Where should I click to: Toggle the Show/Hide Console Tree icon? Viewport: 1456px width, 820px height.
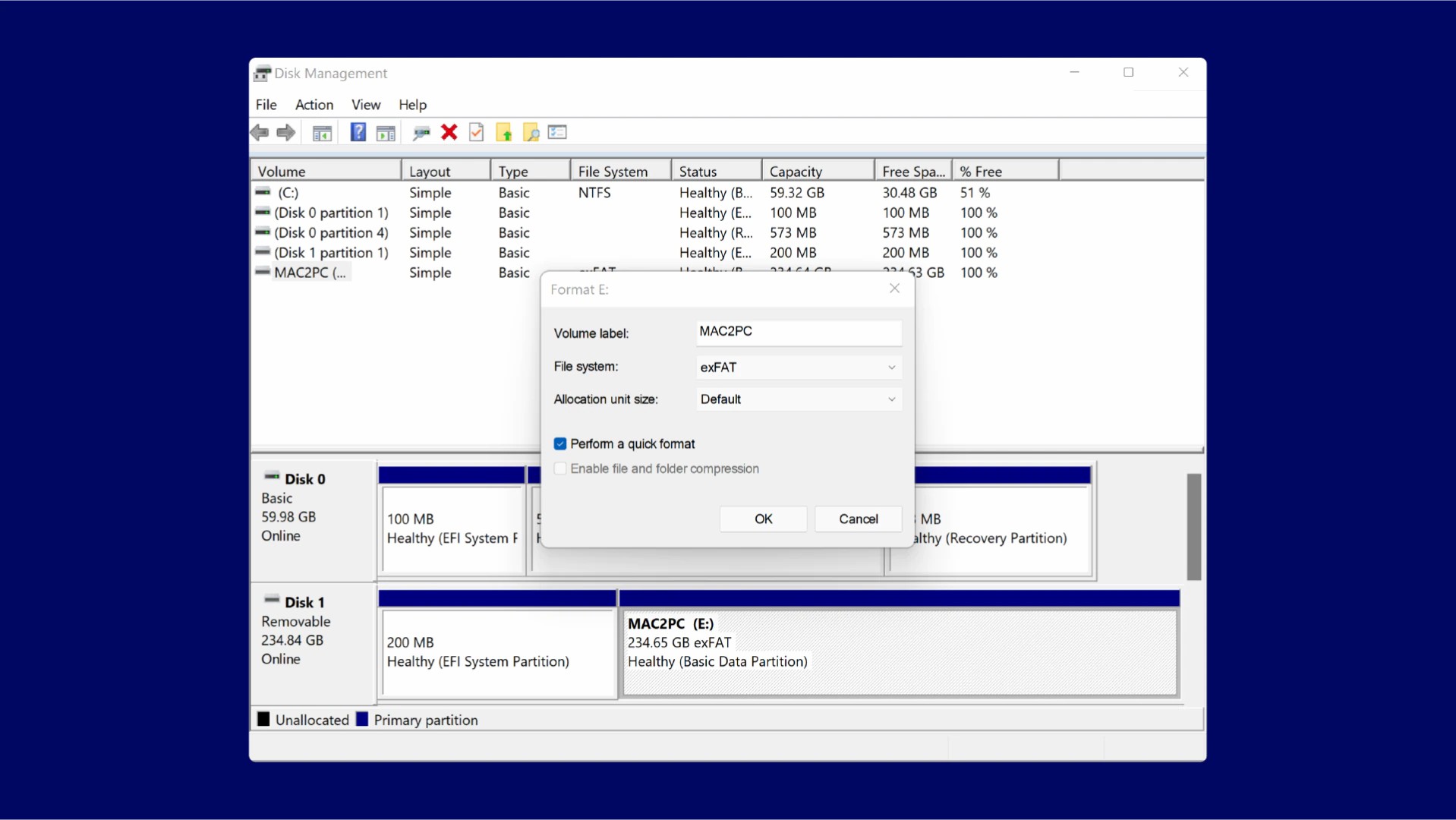(x=323, y=133)
